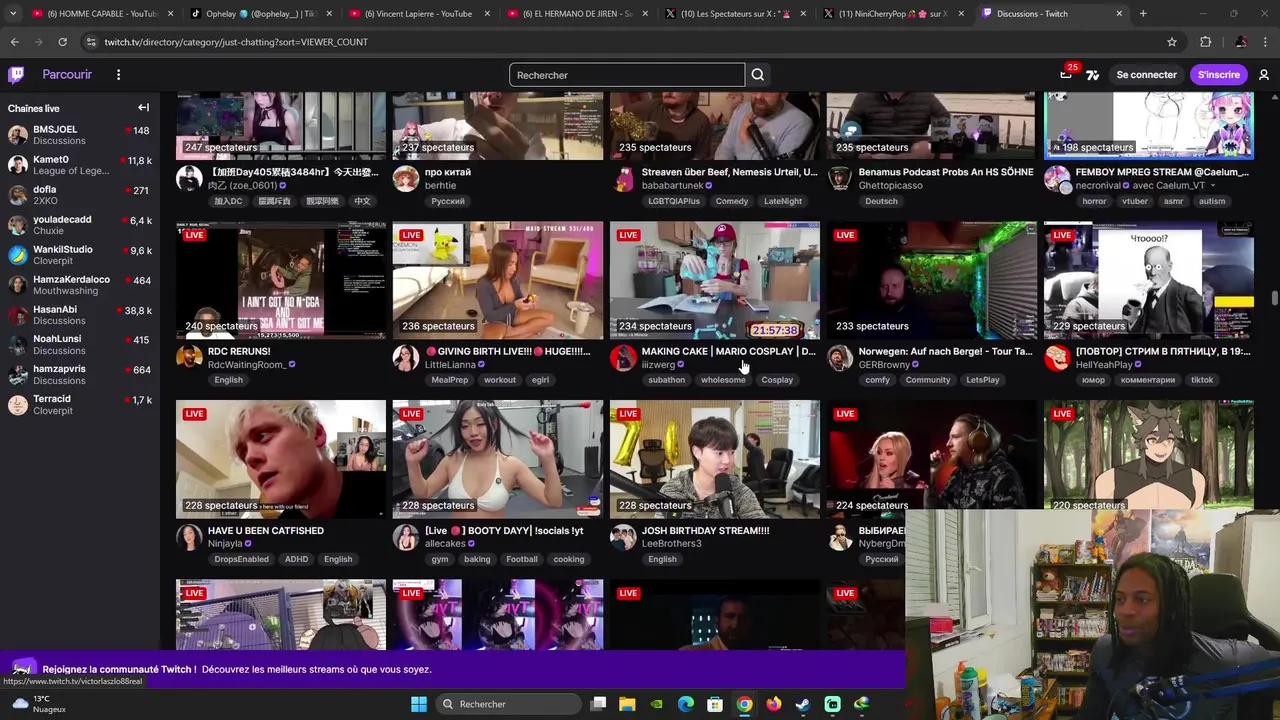Click LeeBrothers3 channel avatar
The width and height of the screenshot is (1280, 720).
coord(623,537)
